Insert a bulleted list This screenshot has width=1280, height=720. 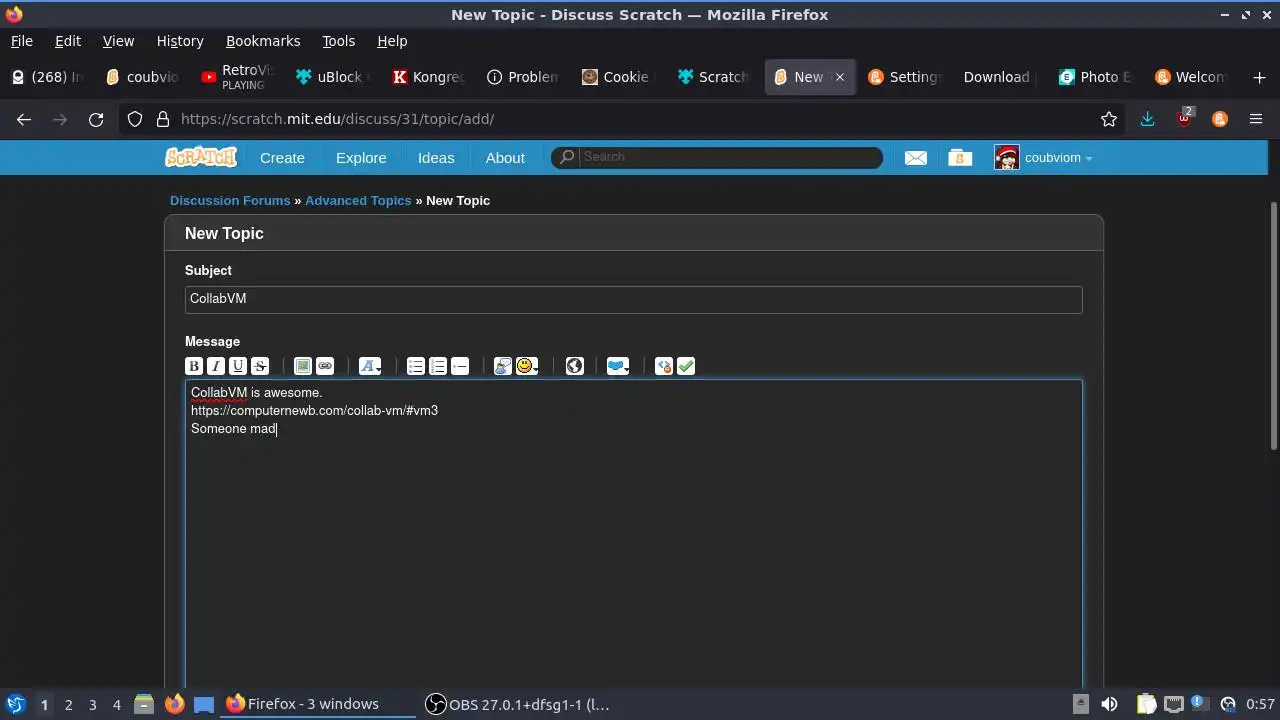point(416,366)
